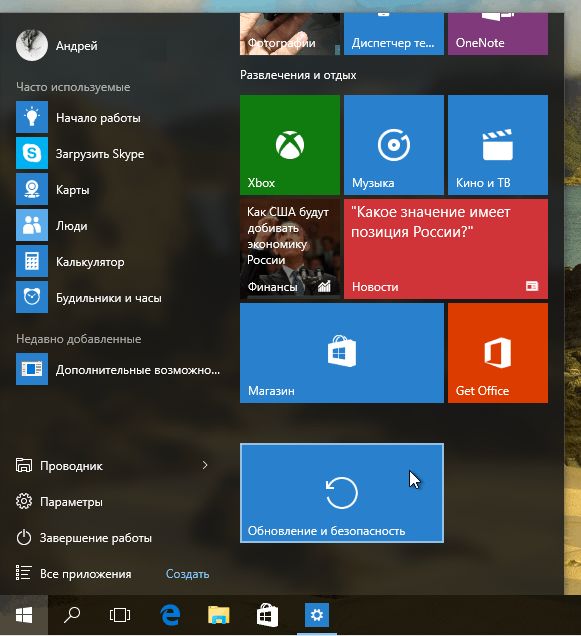This screenshot has width=581, height=636.
Task: Select the Будильники и часы entry
Action: (109, 298)
